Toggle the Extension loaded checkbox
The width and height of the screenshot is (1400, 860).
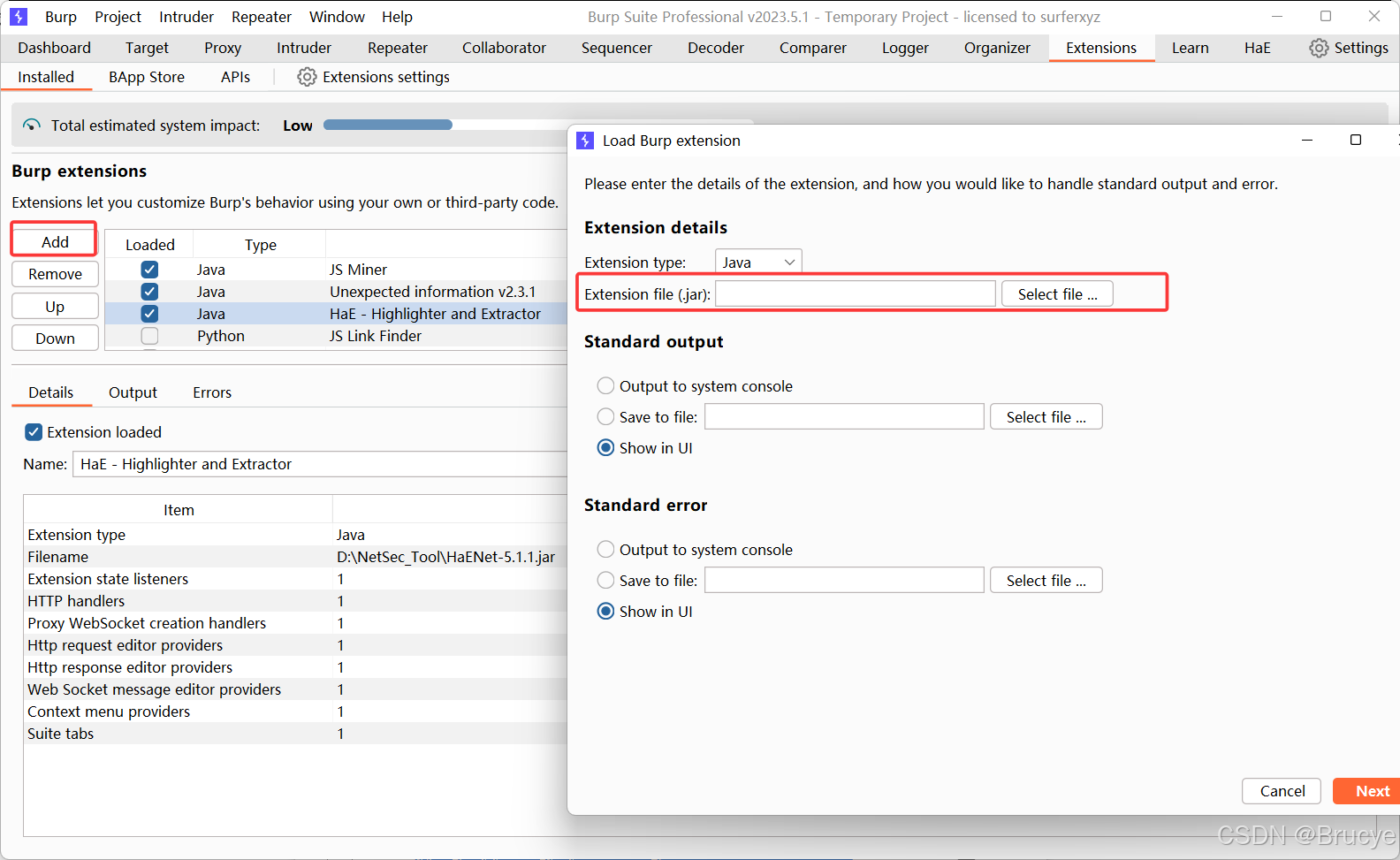pos(34,432)
